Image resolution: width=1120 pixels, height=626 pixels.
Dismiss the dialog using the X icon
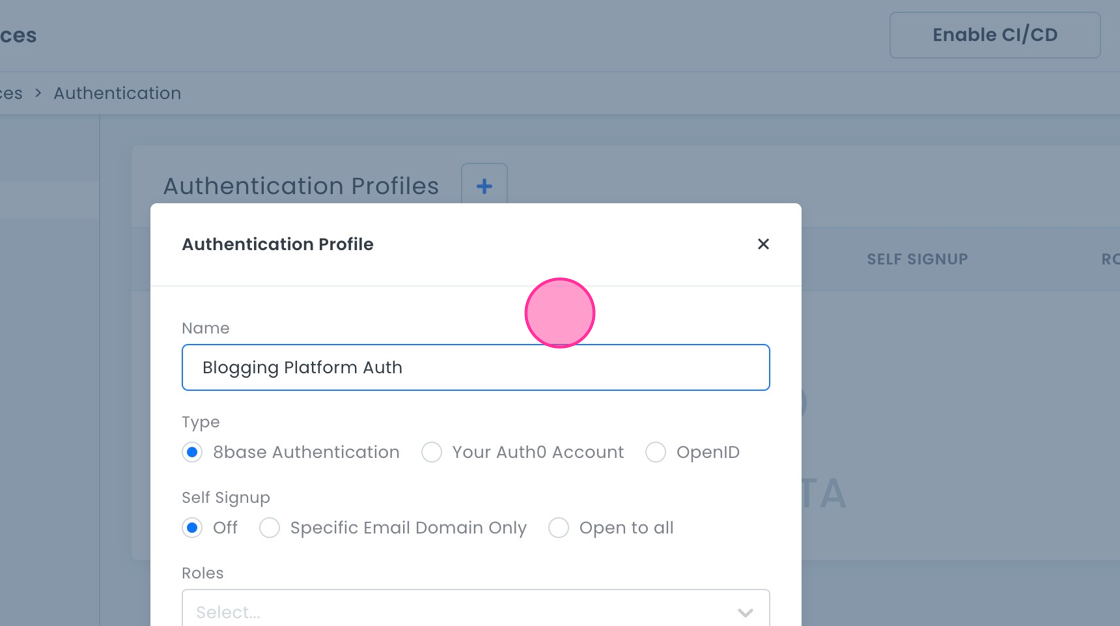[763, 244]
